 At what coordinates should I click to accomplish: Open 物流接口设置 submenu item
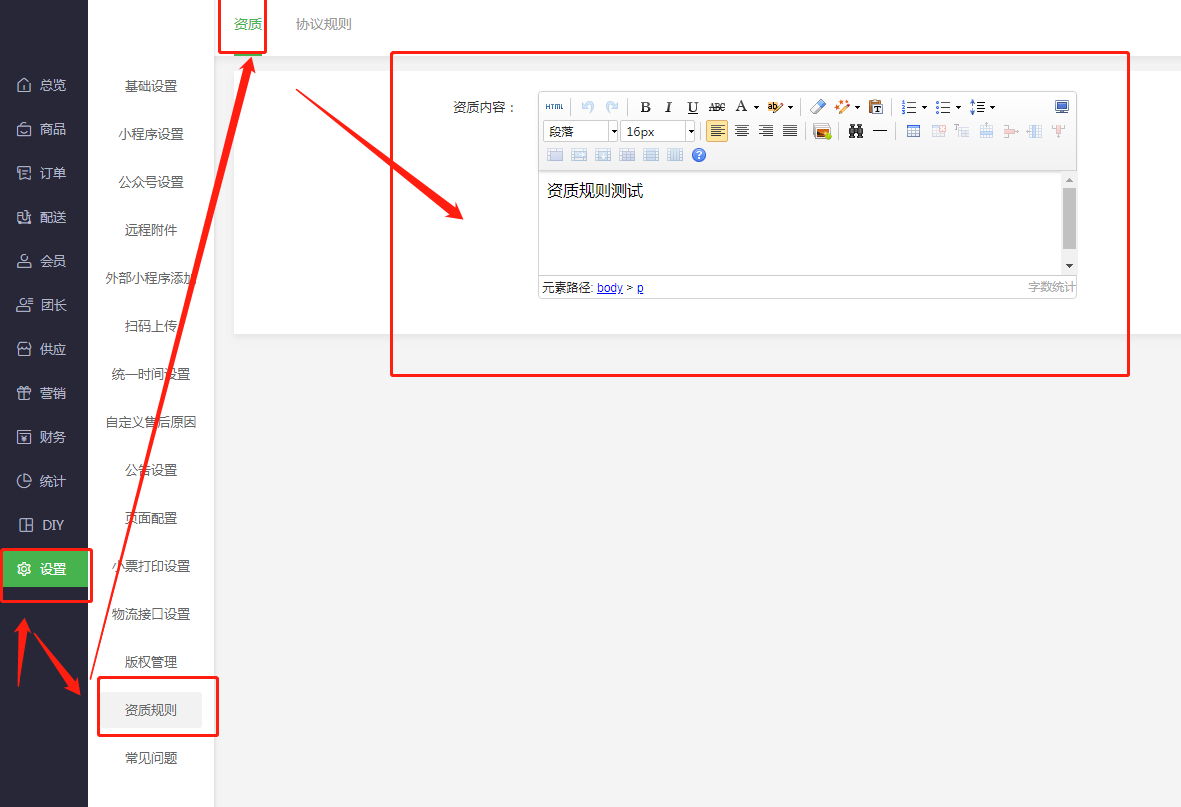pyautogui.click(x=151, y=614)
